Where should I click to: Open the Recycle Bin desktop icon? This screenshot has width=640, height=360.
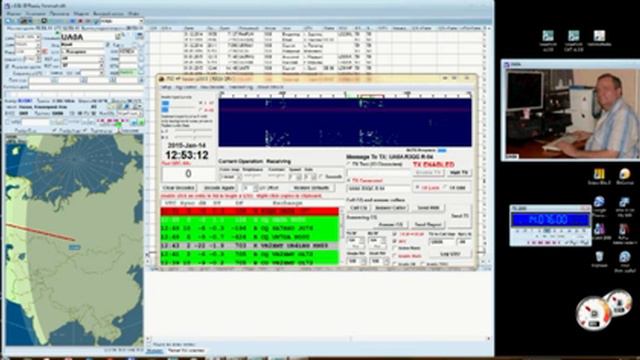(x=599, y=259)
